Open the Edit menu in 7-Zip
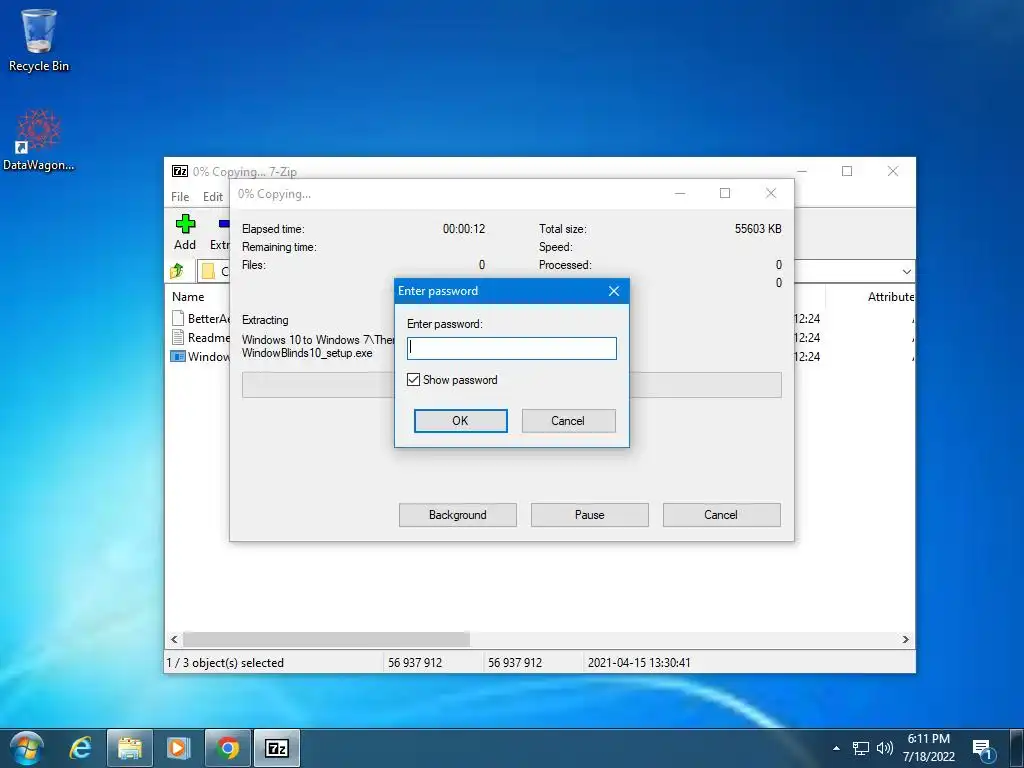1024x768 pixels. pyautogui.click(x=213, y=197)
